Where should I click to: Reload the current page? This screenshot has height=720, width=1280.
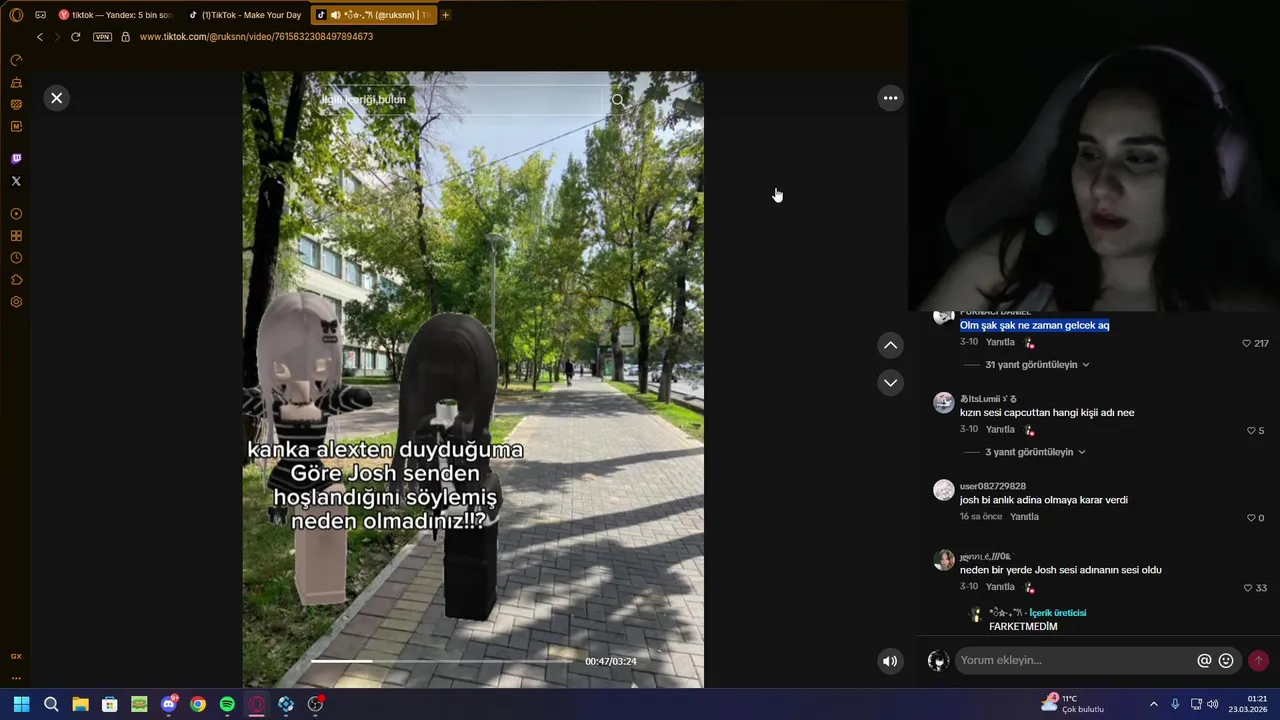click(75, 37)
